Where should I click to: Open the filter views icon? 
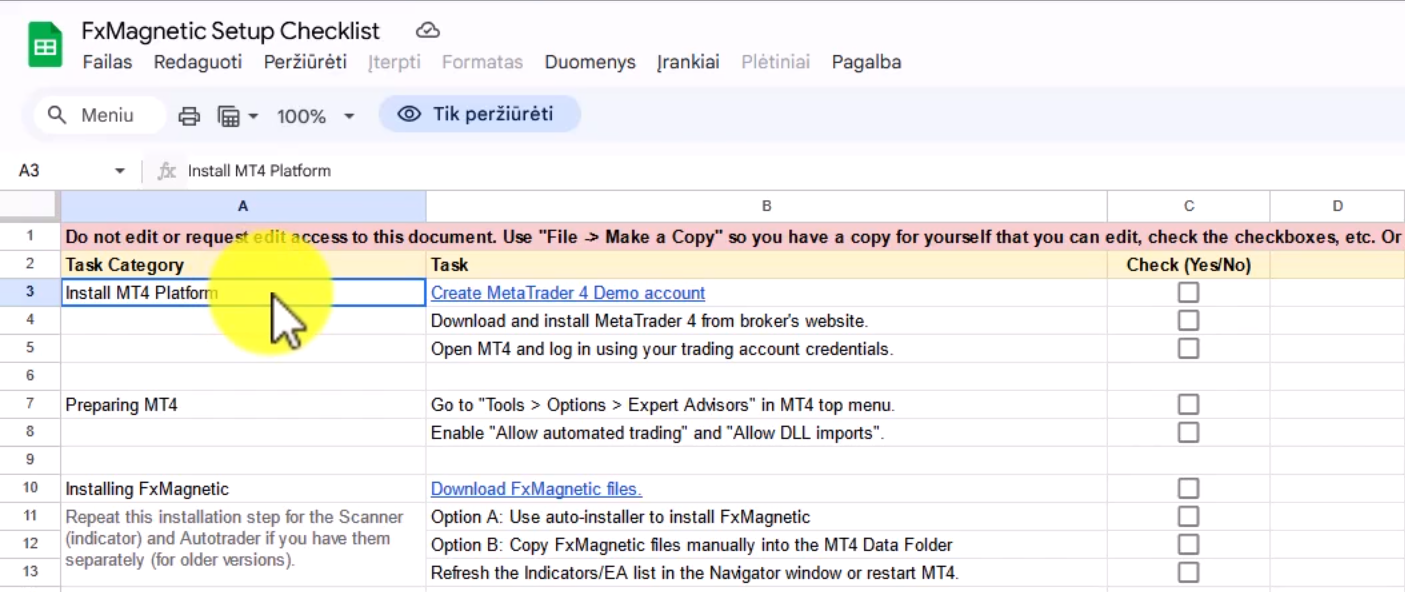pyautogui.click(x=229, y=116)
